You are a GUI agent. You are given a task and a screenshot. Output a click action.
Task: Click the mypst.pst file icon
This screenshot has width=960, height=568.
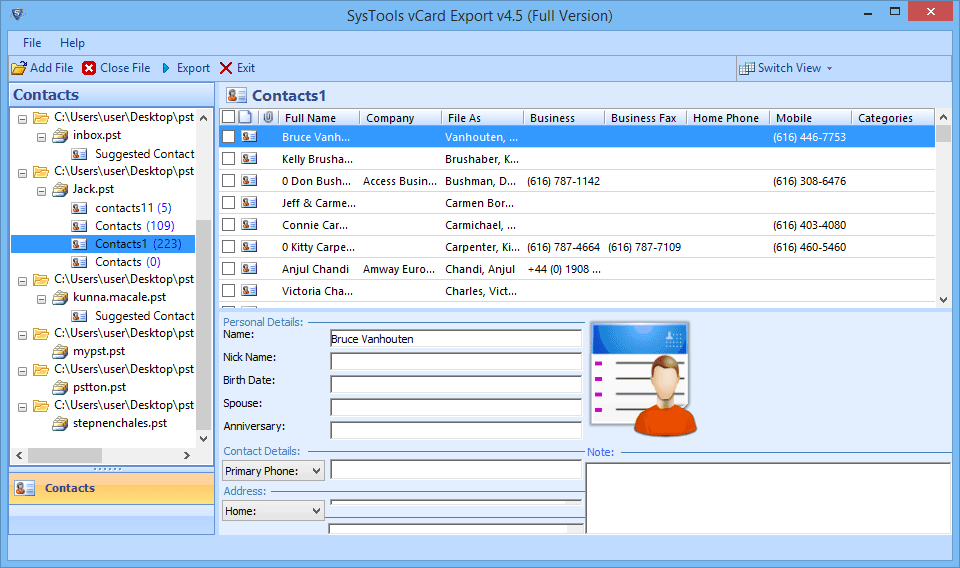coord(60,351)
